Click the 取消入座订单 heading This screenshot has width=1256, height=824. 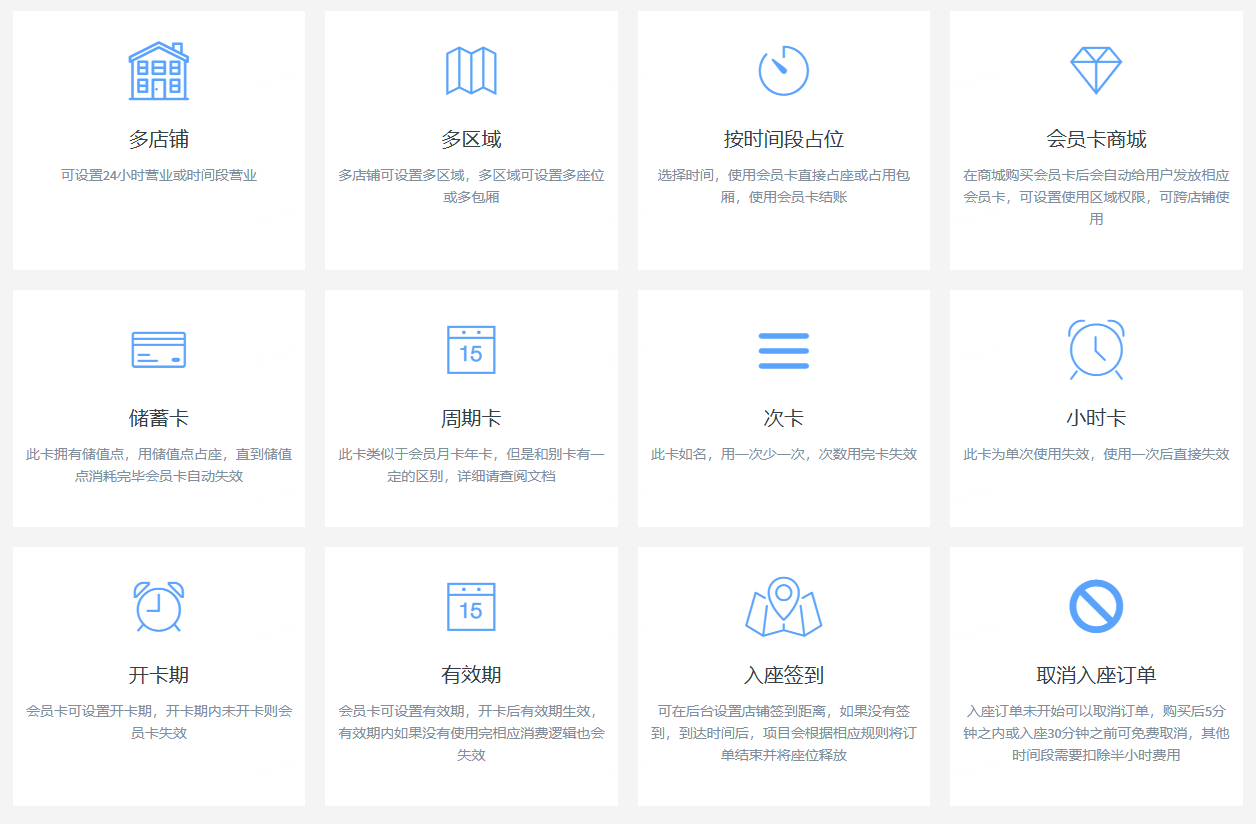pyautogui.click(x=1096, y=673)
